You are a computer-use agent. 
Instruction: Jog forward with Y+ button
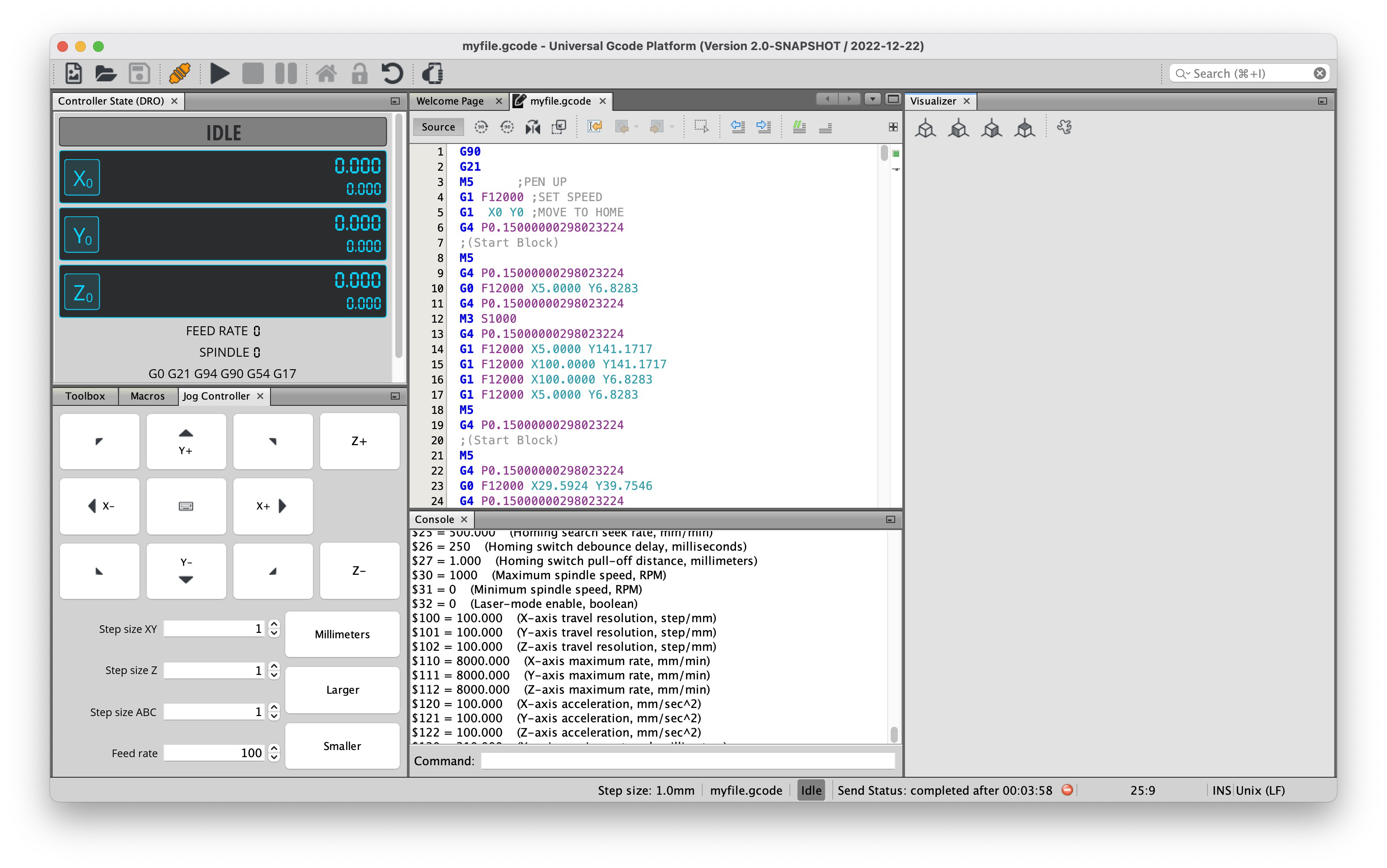click(x=186, y=441)
